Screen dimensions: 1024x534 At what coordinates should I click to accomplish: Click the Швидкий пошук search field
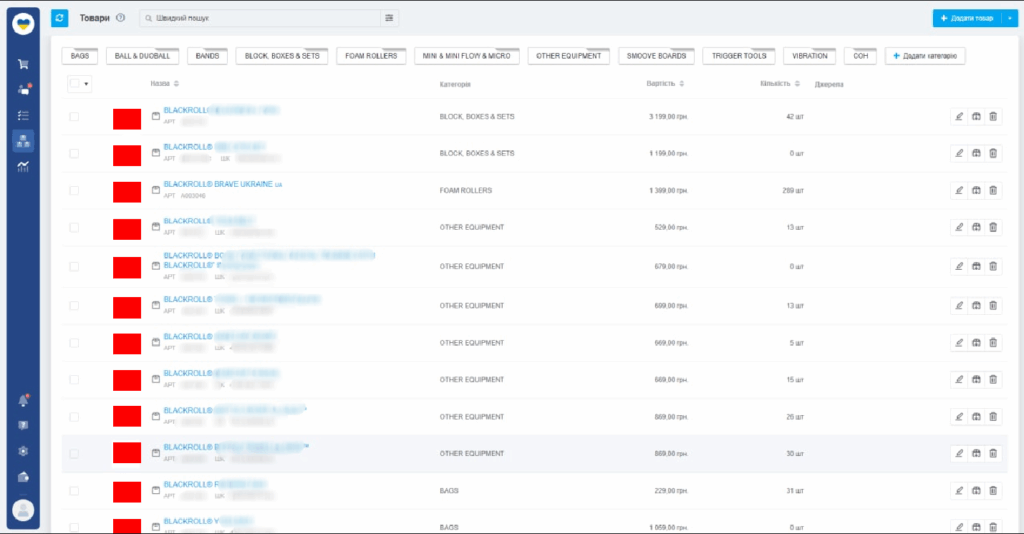pos(260,18)
